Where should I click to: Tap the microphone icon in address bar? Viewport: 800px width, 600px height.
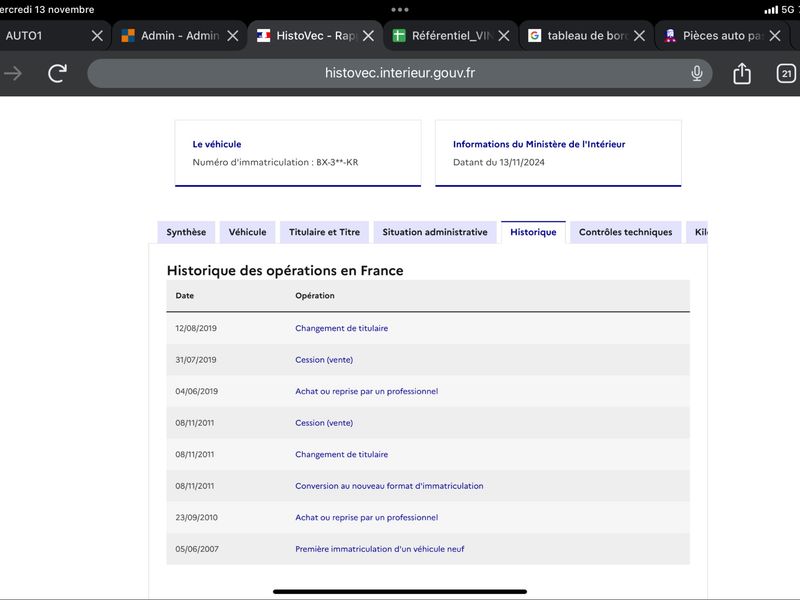[x=696, y=73]
